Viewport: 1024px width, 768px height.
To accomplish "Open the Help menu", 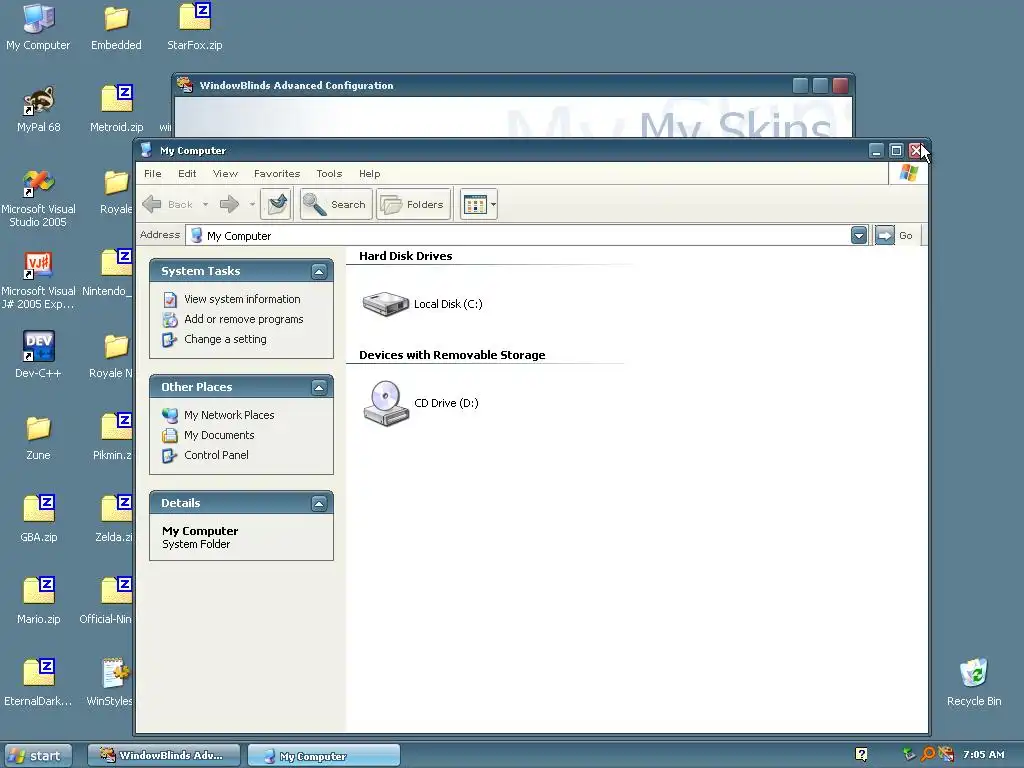I will (370, 174).
